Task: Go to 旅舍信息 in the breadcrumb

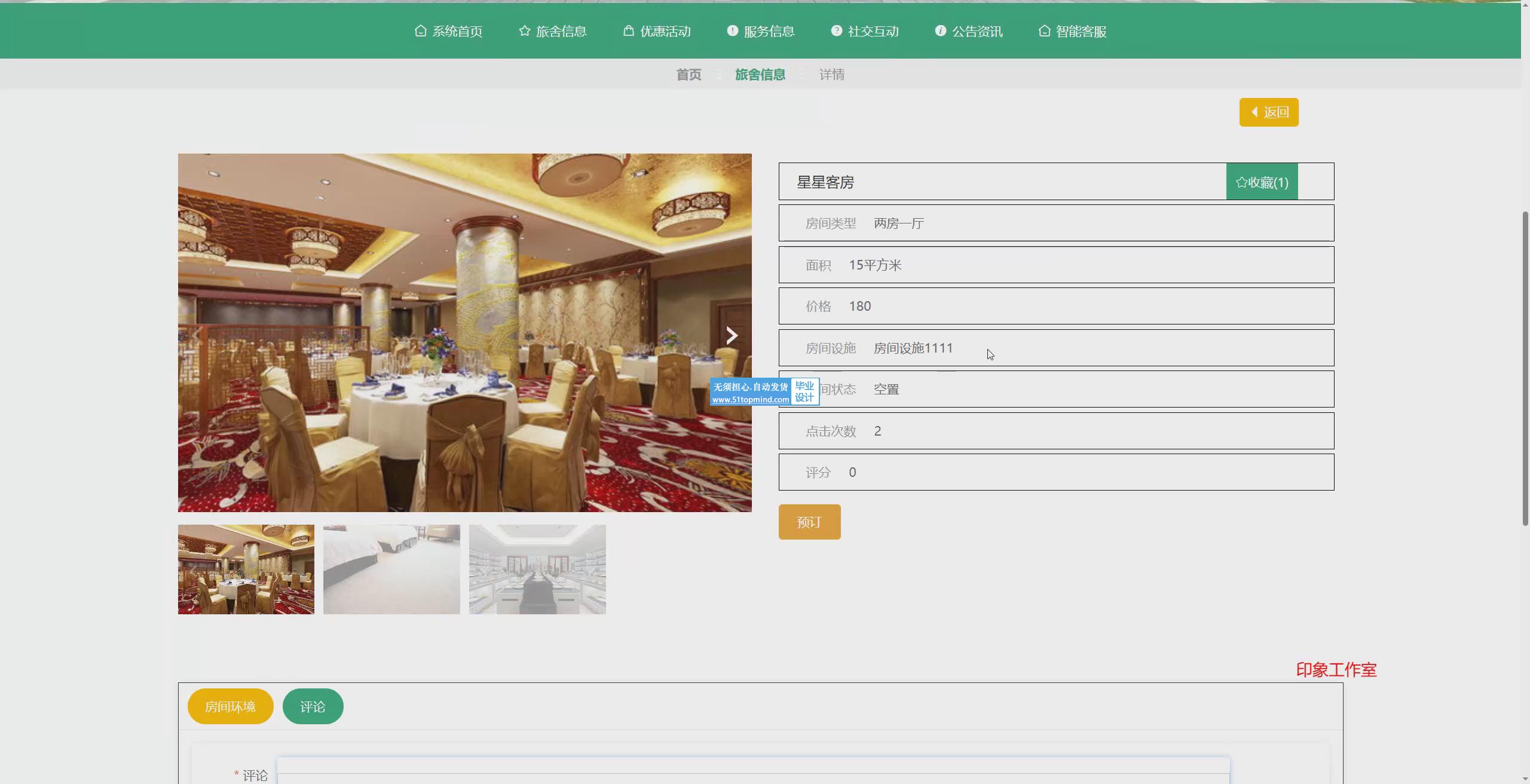Action: [x=760, y=75]
